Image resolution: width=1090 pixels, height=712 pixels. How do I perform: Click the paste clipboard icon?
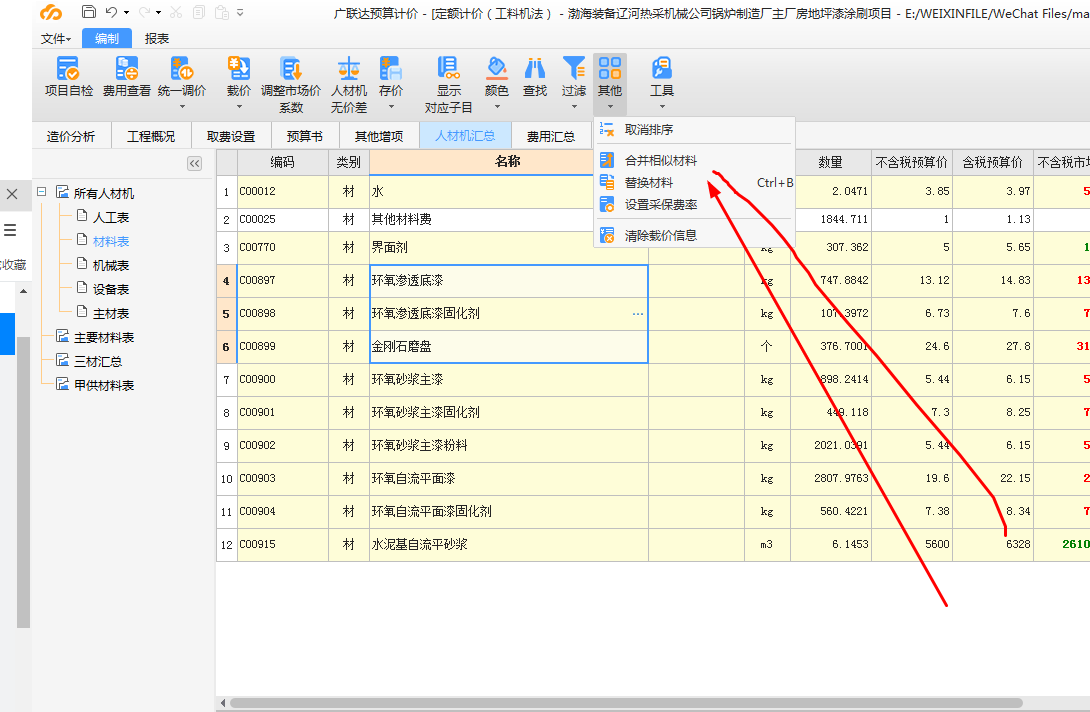(x=222, y=12)
